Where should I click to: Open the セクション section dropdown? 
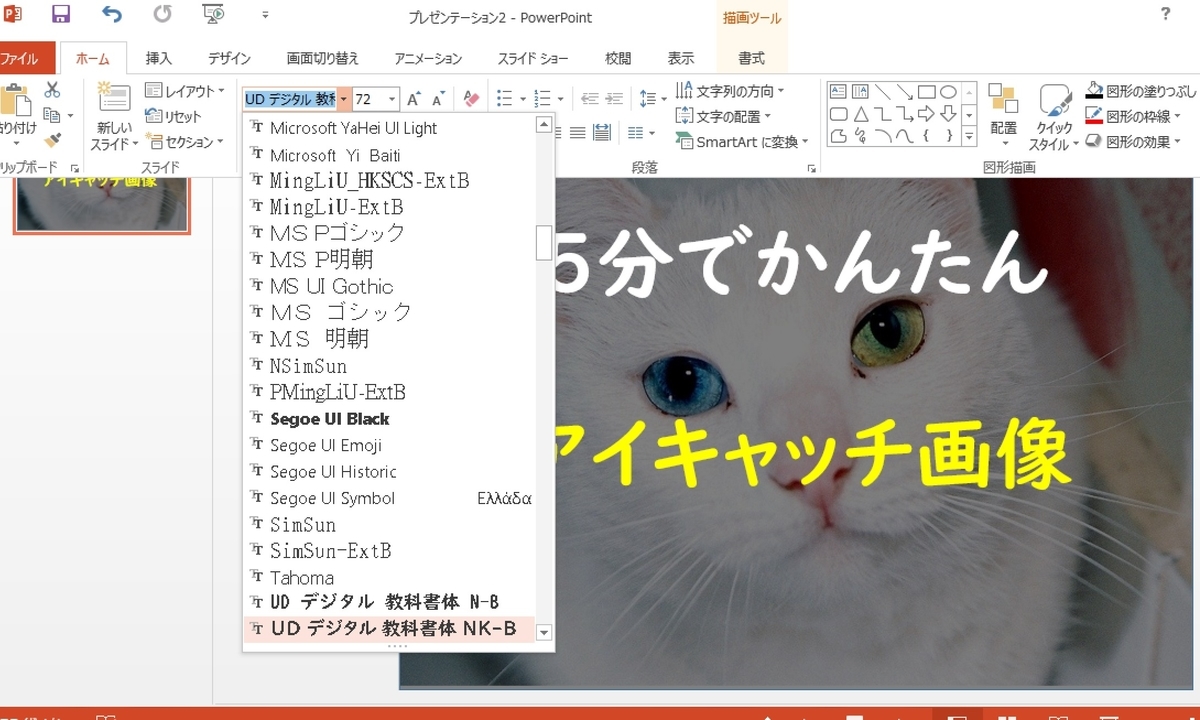coord(185,141)
